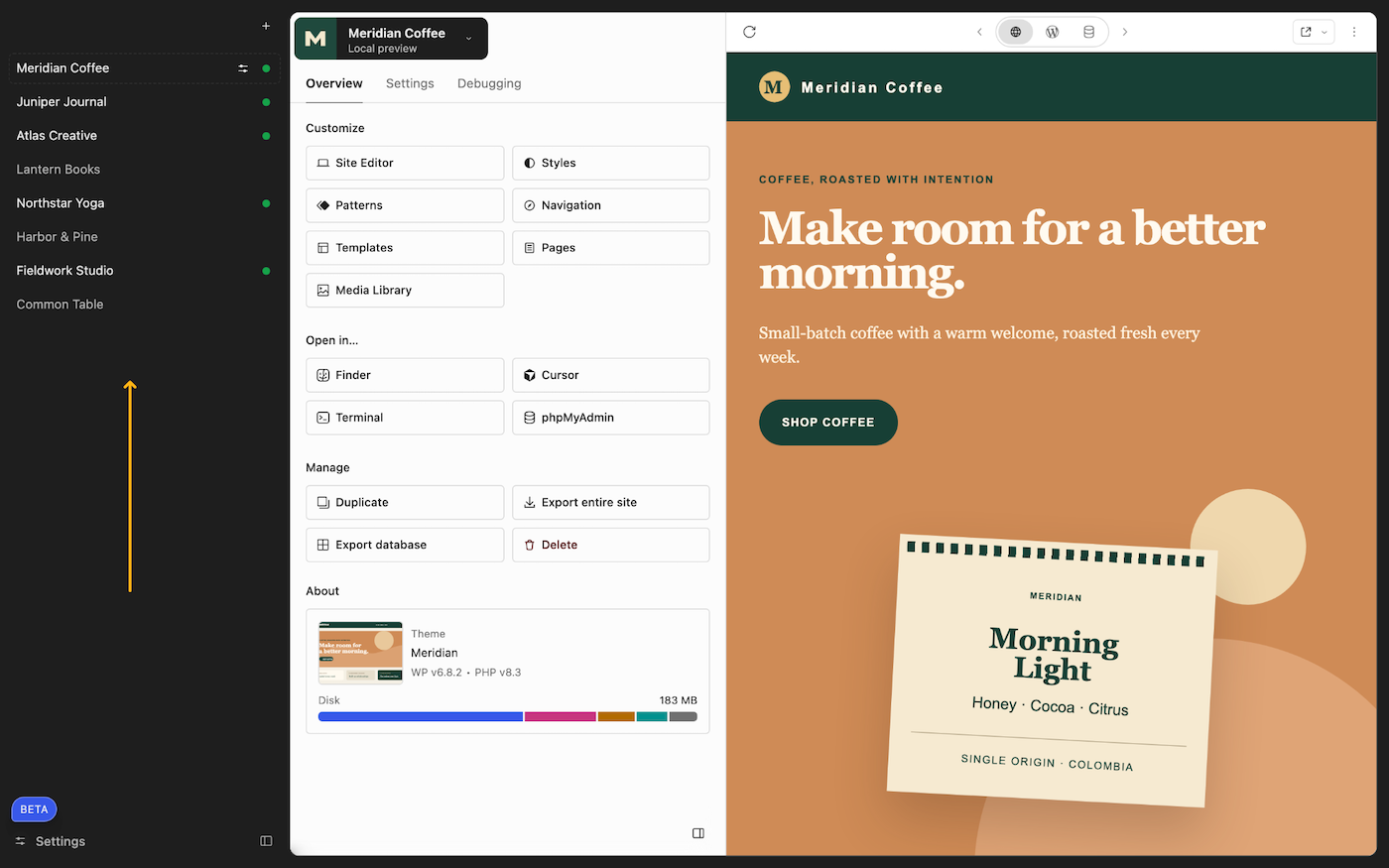The width and height of the screenshot is (1389, 868).
Task: Delete the site
Action: point(611,545)
